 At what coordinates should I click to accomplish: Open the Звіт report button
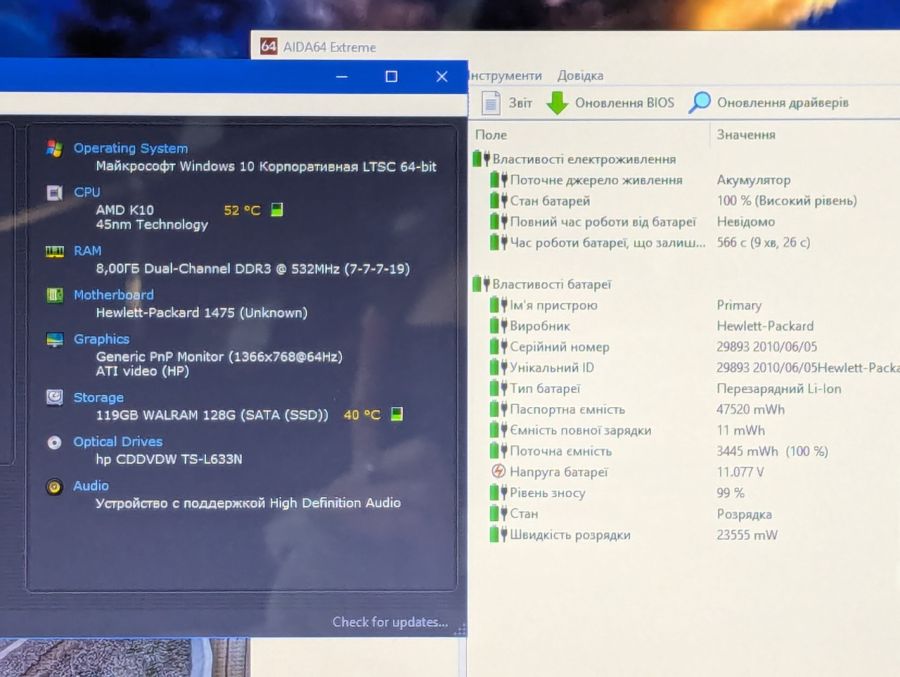tap(507, 103)
